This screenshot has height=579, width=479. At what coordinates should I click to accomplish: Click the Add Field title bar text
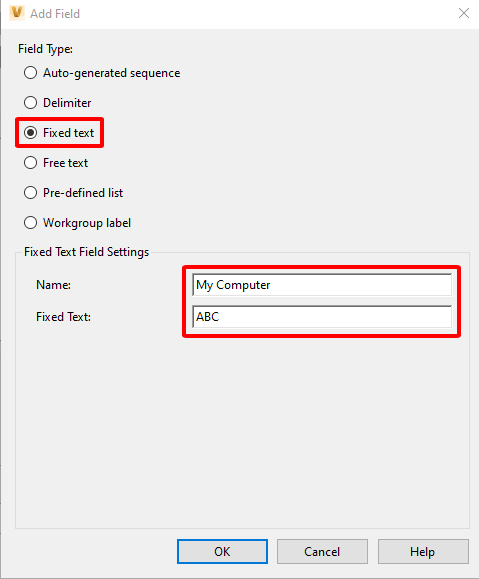[55, 14]
